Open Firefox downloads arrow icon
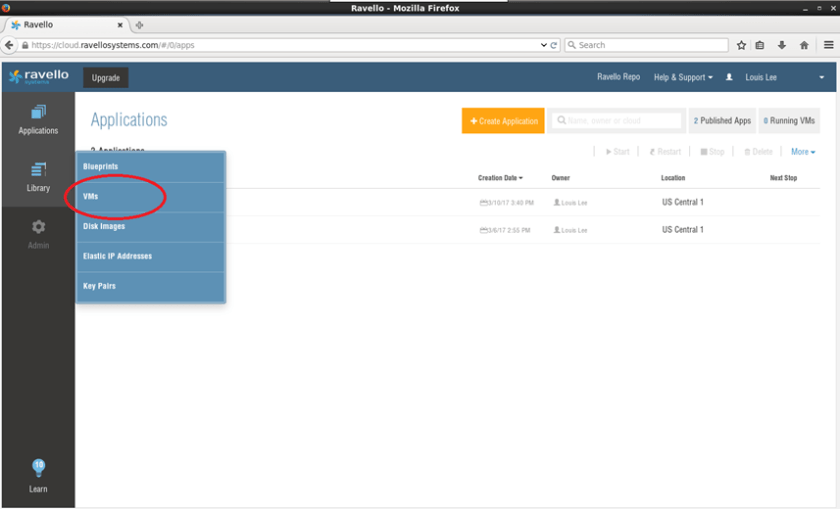 (x=782, y=45)
